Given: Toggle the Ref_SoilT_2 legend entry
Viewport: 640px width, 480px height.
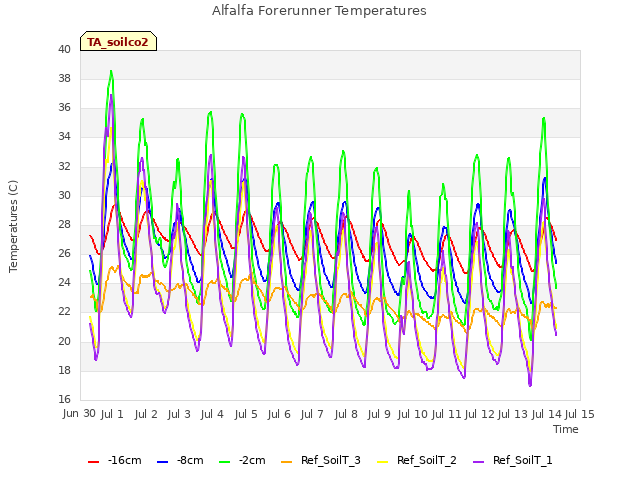Looking at the screenshot, I should pyautogui.click(x=417, y=460).
